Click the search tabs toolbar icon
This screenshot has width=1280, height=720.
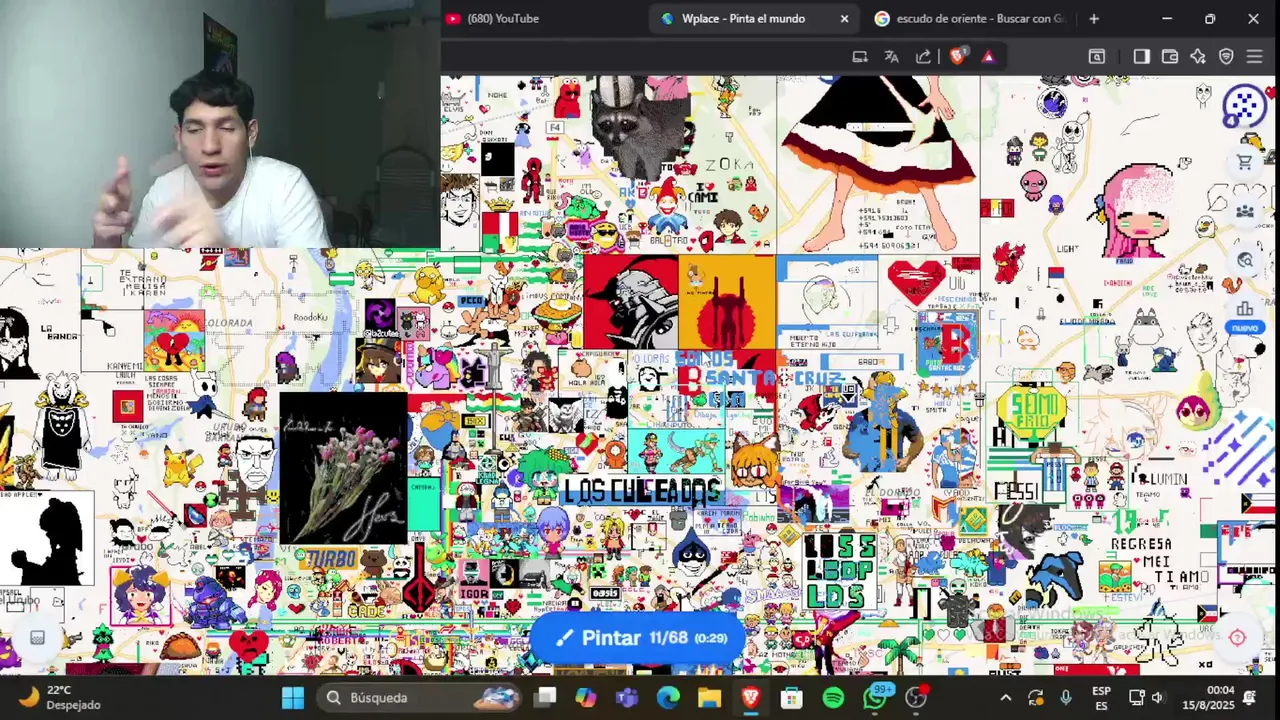click(x=1097, y=57)
